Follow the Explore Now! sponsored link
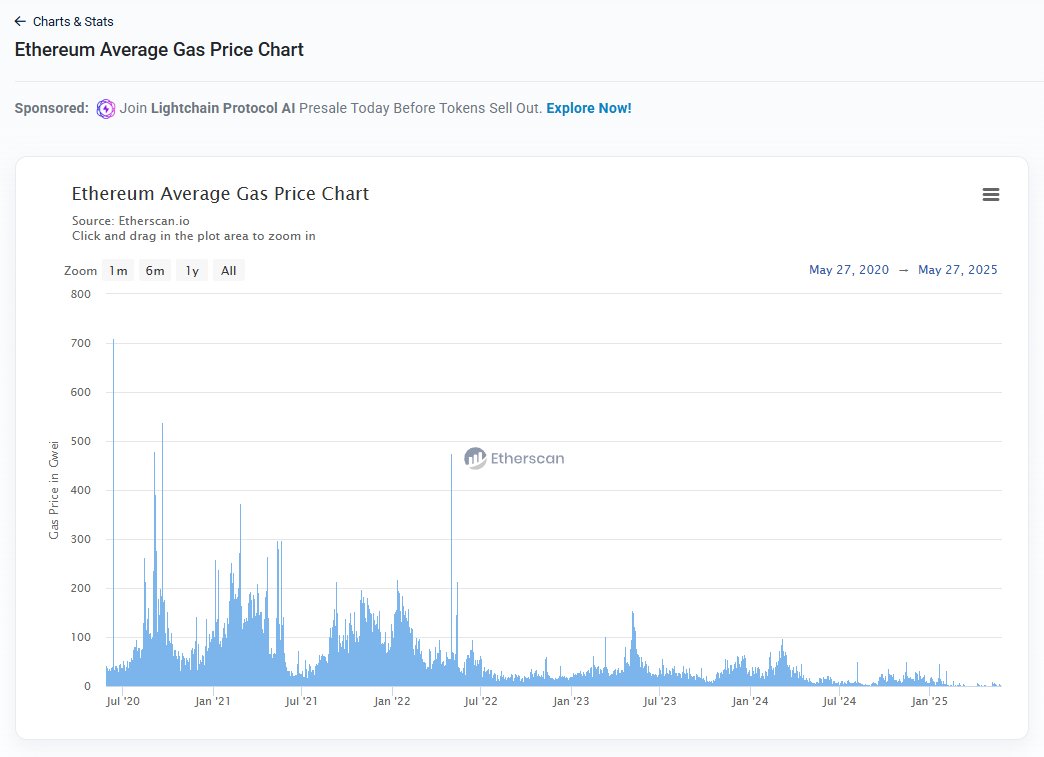Image resolution: width=1044 pixels, height=757 pixels. coord(588,108)
